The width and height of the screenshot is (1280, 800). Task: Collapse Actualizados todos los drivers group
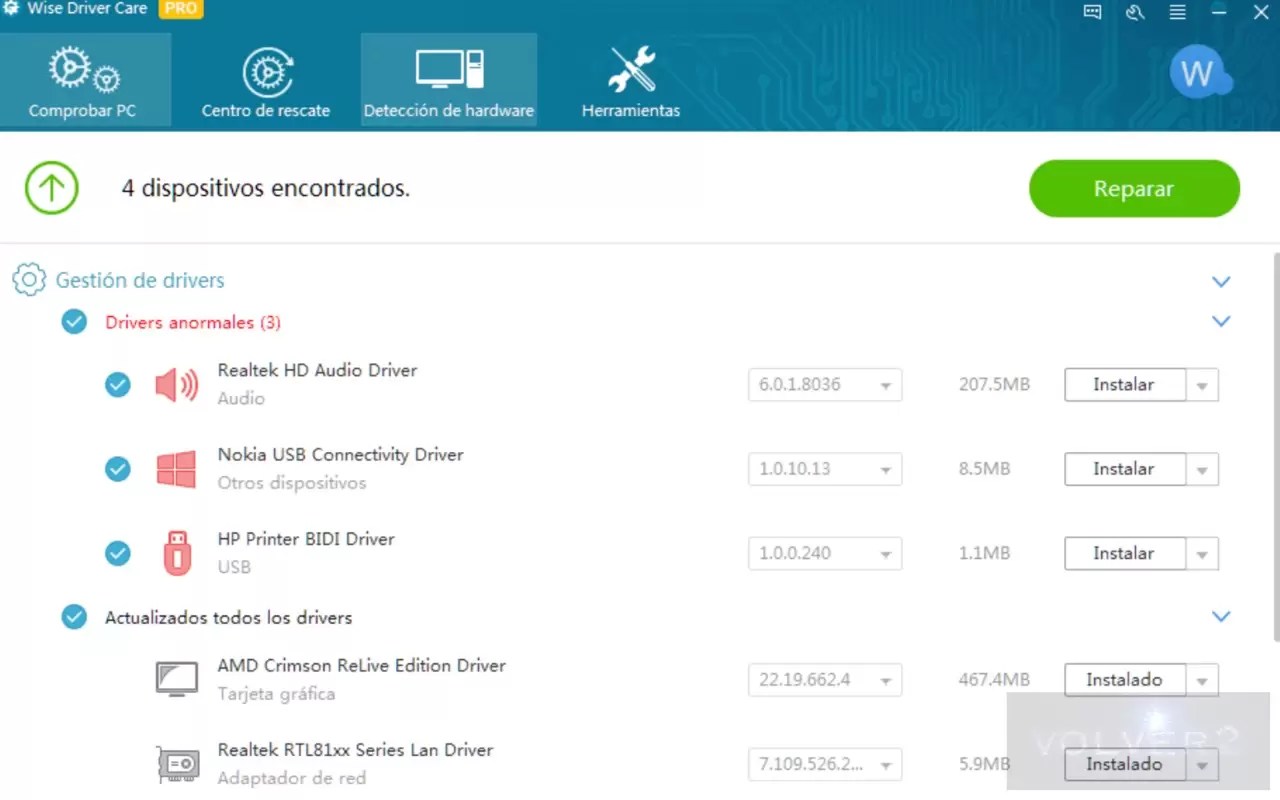point(1221,616)
